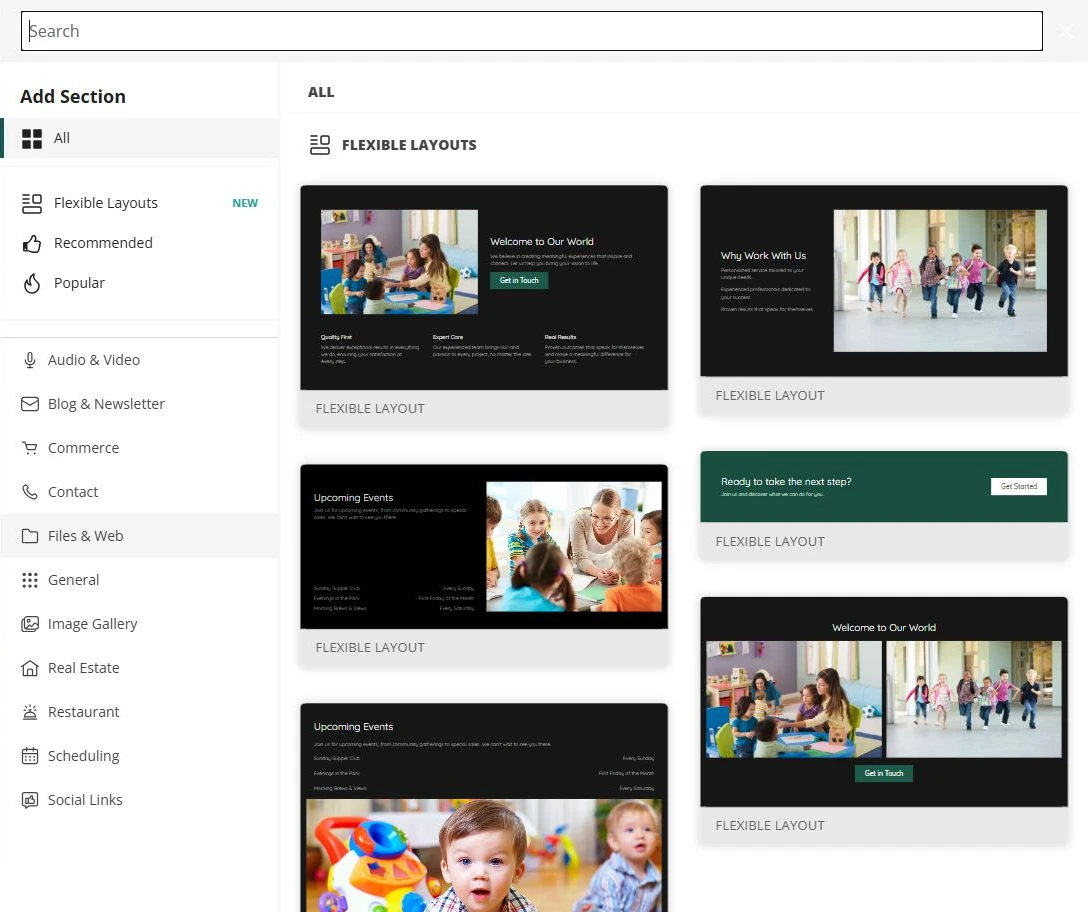
Task: Click Get Started button in green banner preview
Action: [x=1019, y=487]
